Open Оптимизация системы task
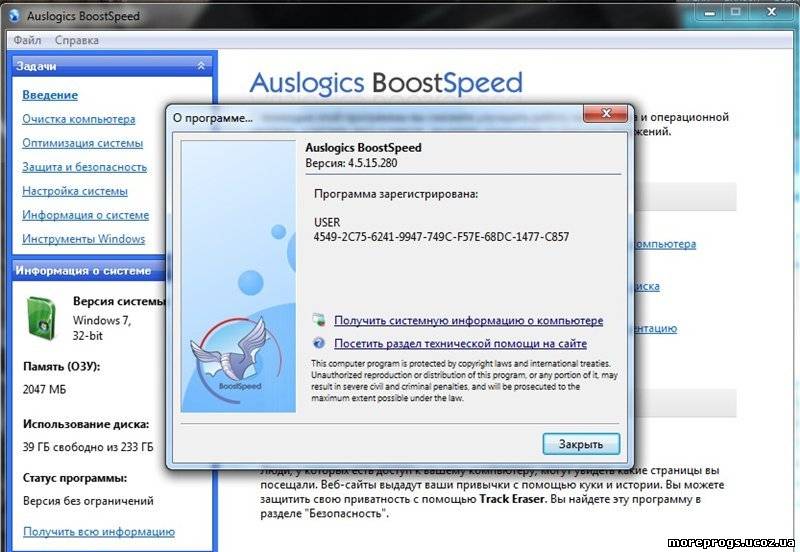Screen dimensions: 800x552 (x=82, y=143)
